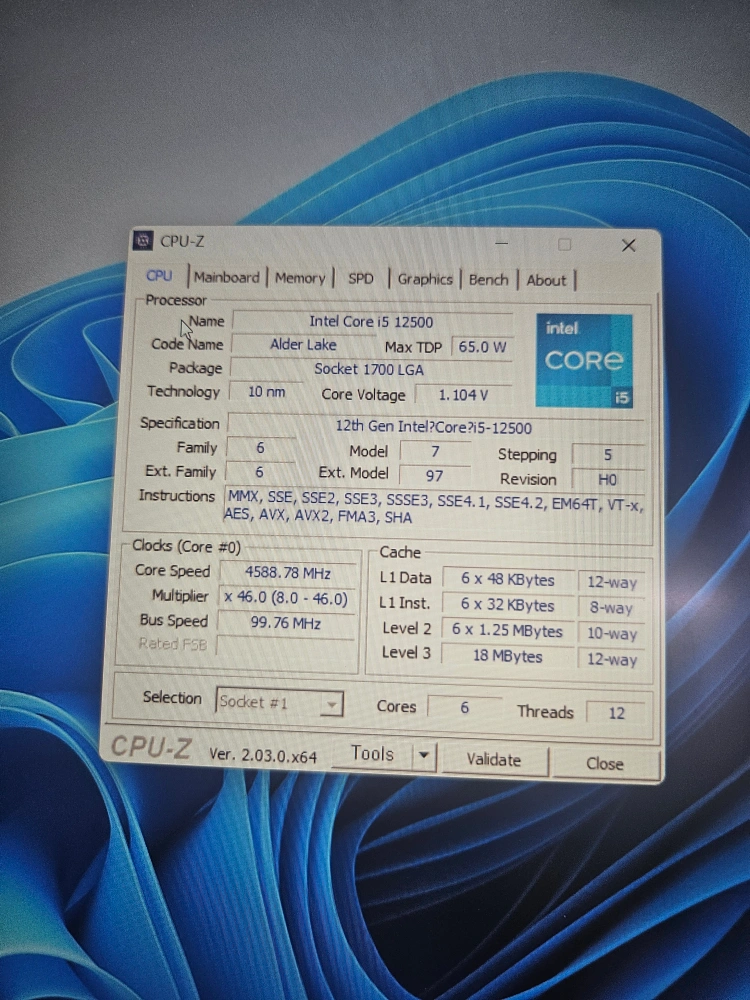750x1000 pixels.
Task: Click the Level 2 value '6 x 1.25 MBytes'
Action: [x=508, y=631]
